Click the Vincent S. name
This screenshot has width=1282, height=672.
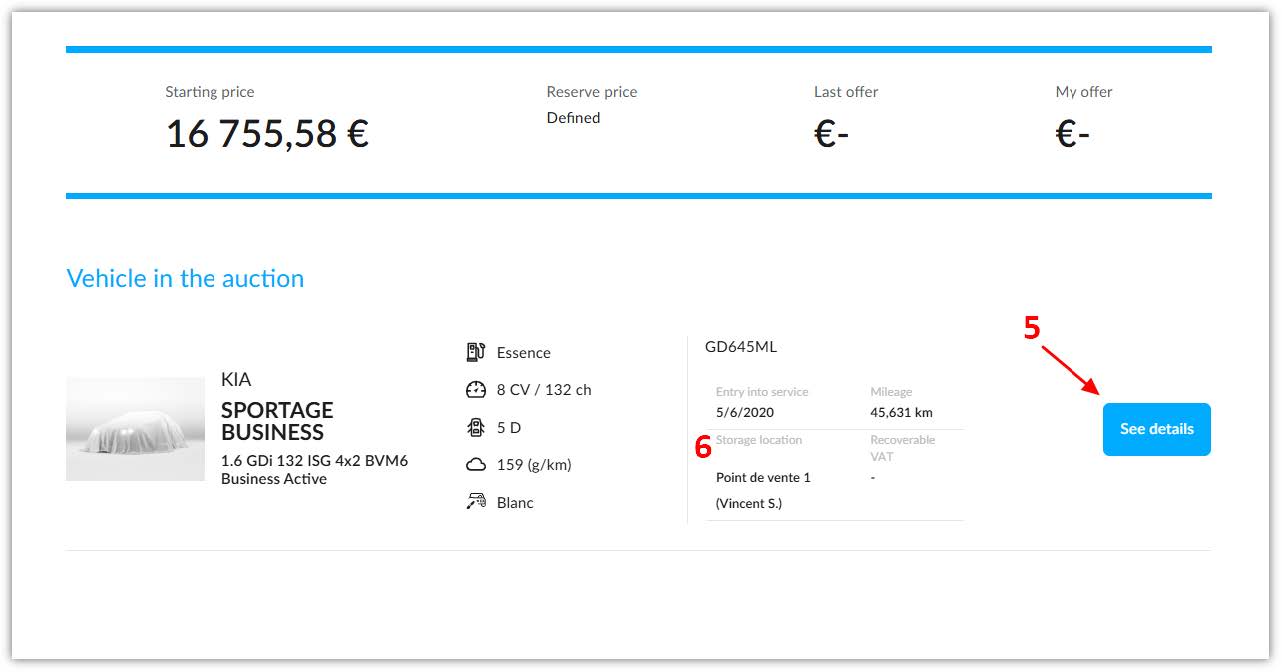pos(749,504)
